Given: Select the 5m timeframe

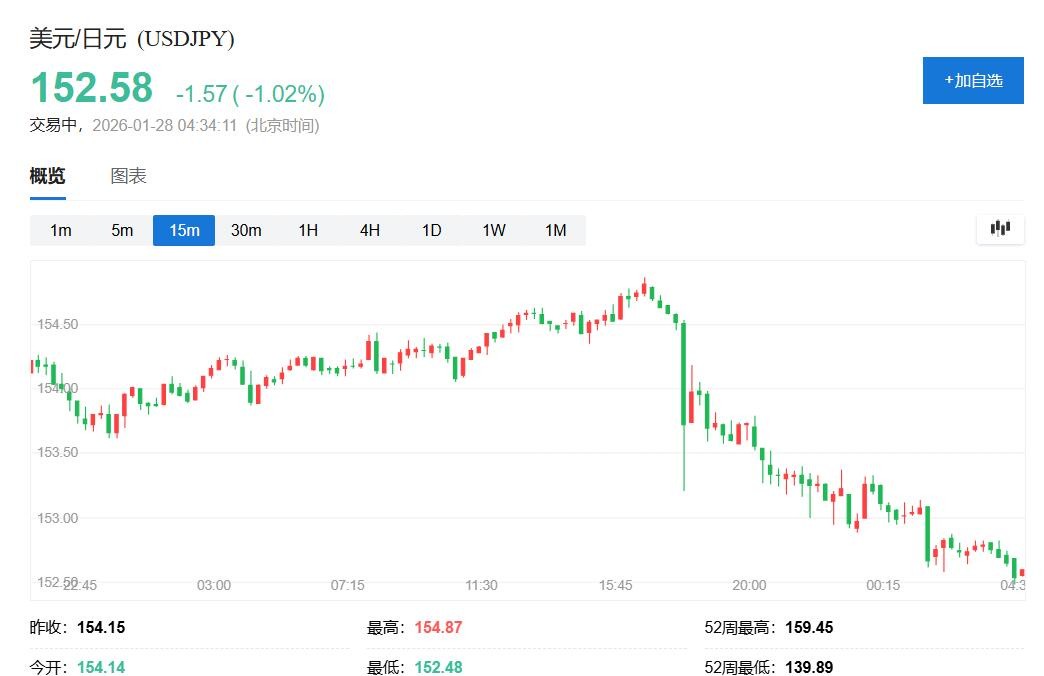Looking at the screenshot, I should tap(122, 230).
